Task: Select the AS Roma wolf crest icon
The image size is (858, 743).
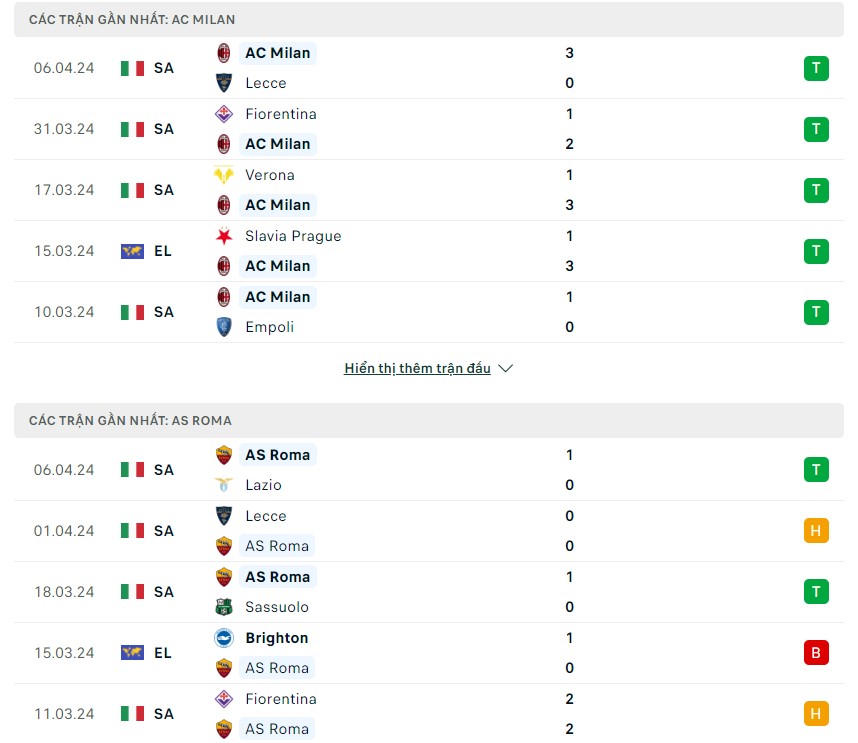Action: point(225,455)
